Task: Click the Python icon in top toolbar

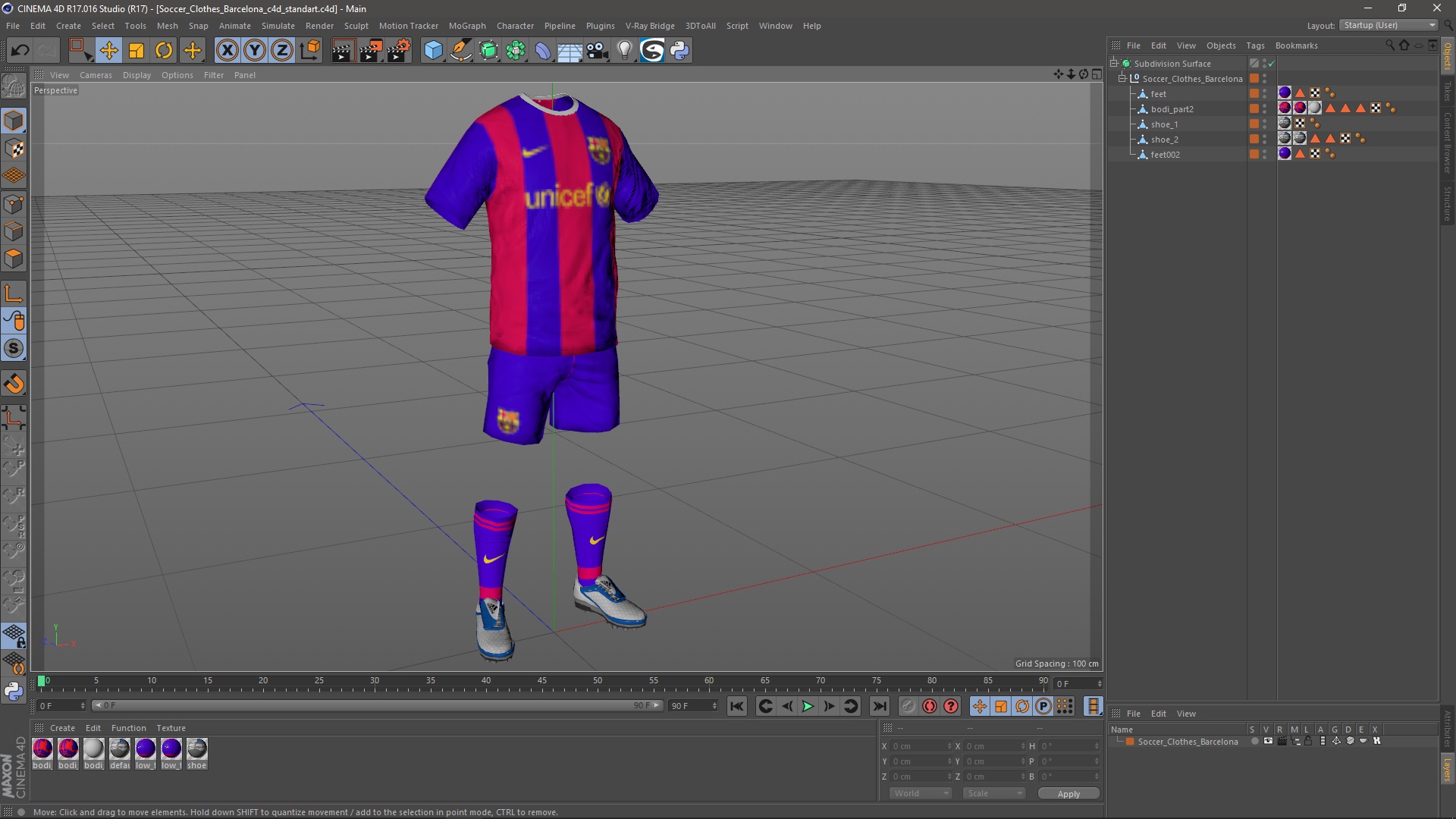Action: (679, 51)
